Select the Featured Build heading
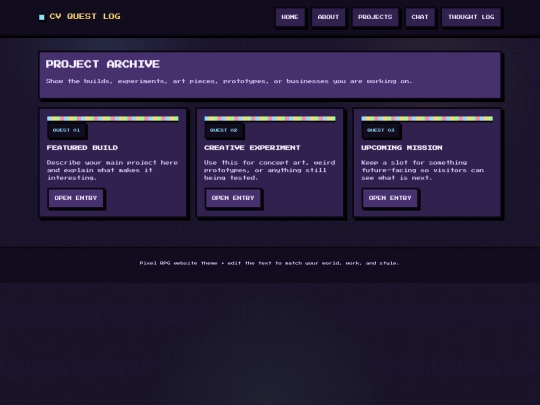This screenshot has width=540, height=405. click(x=82, y=148)
